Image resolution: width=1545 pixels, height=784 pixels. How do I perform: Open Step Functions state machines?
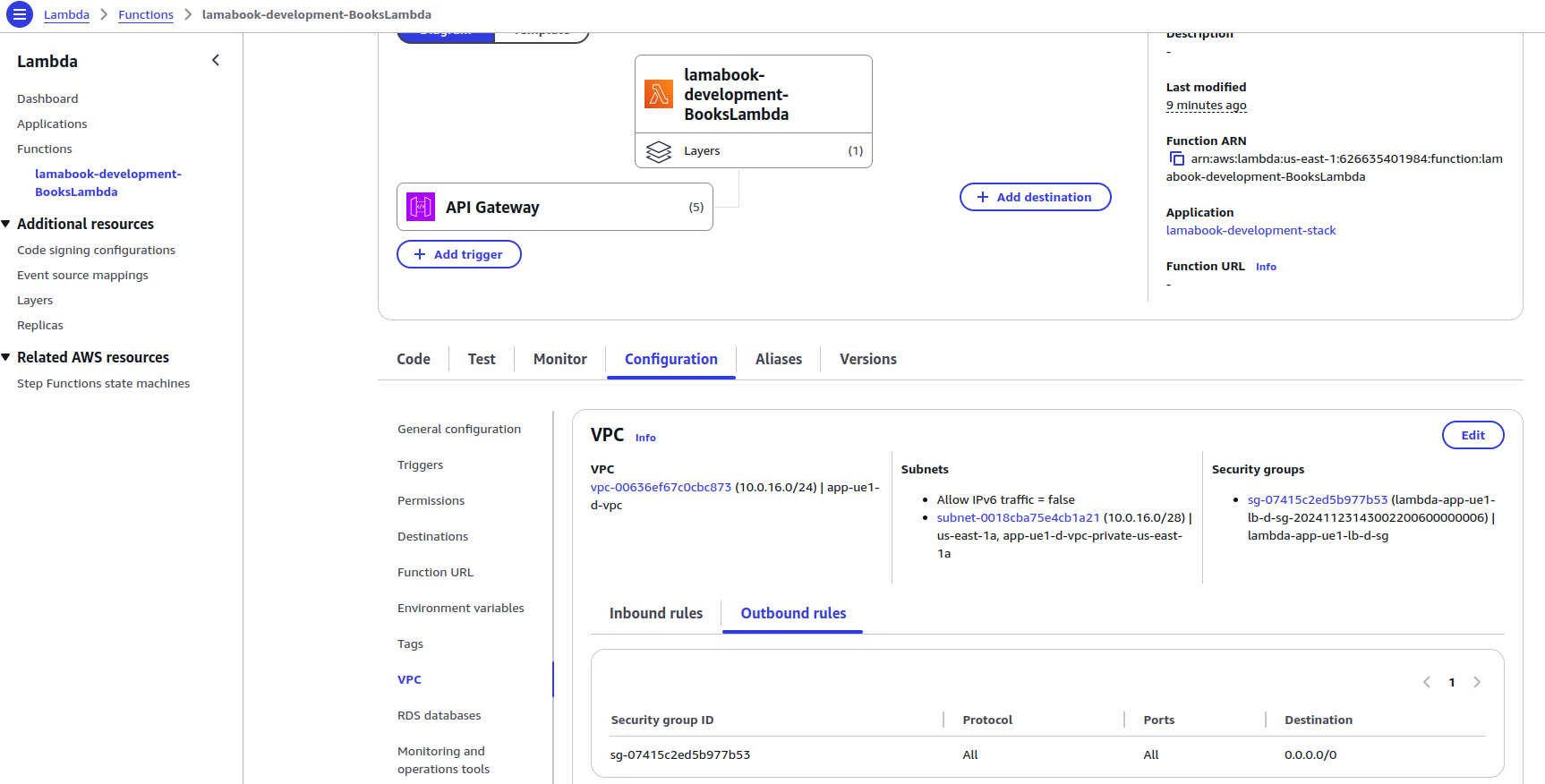103,383
